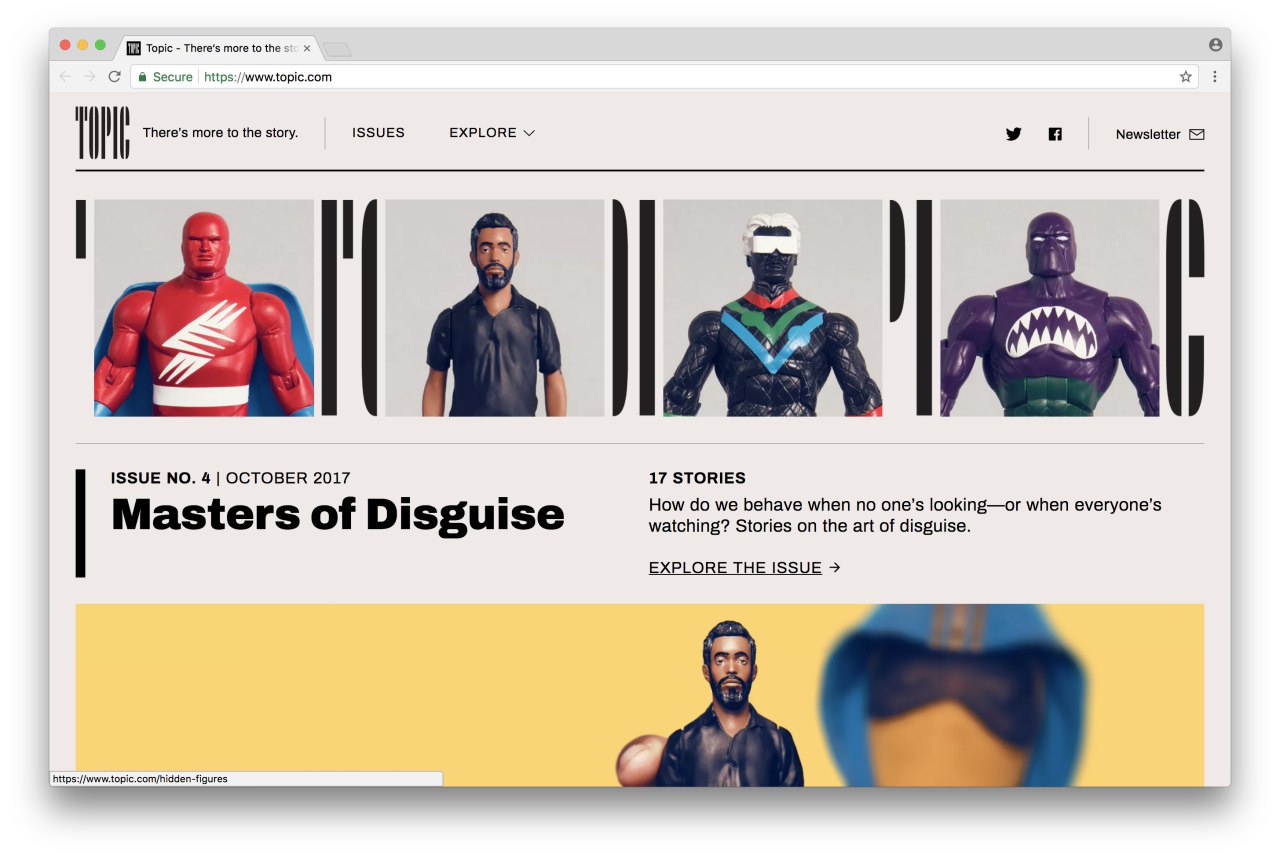
Task: Bookmark this page with star icon
Action: tap(1186, 77)
